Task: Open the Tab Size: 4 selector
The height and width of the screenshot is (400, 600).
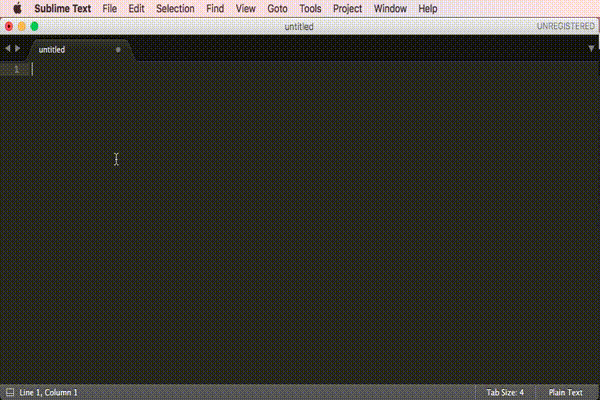Action: coord(505,392)
